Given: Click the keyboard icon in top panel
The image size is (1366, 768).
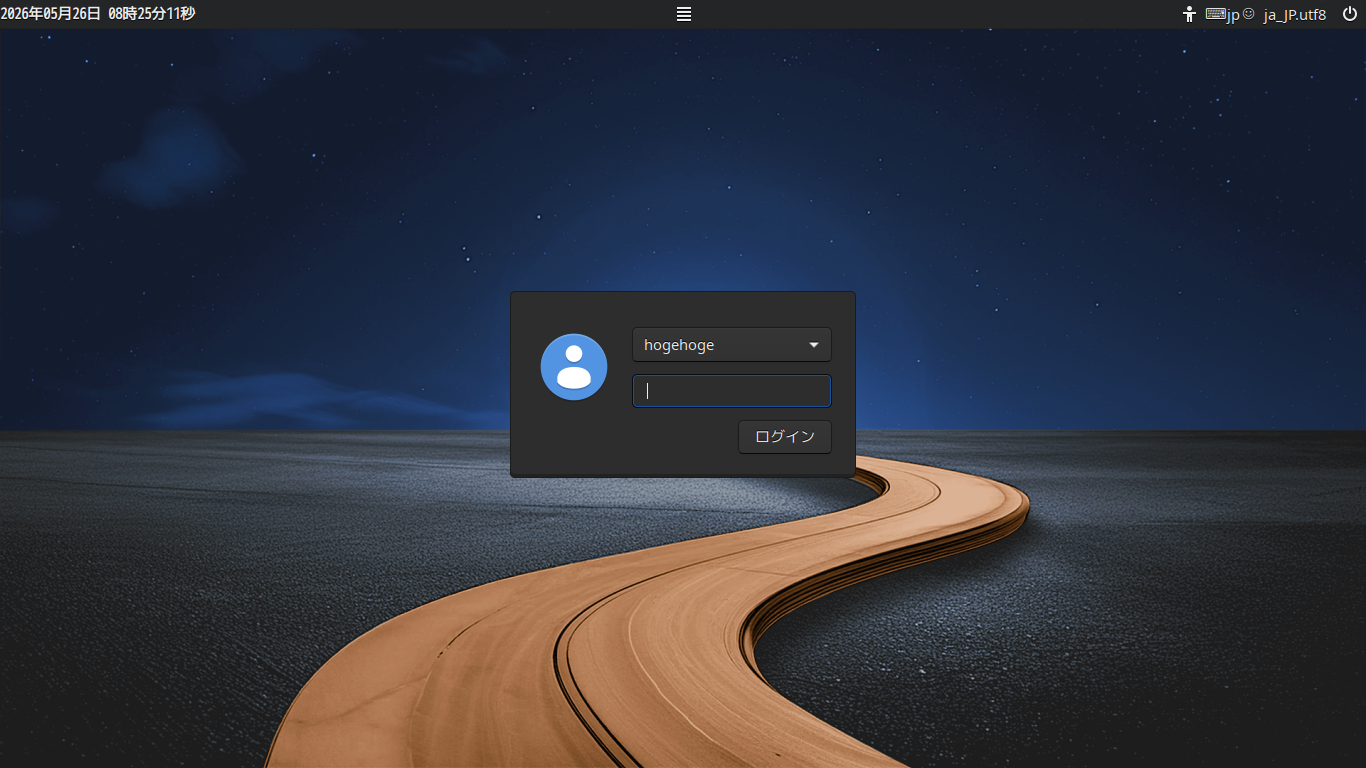Looking at the screenshot, I should [1216, 14].
